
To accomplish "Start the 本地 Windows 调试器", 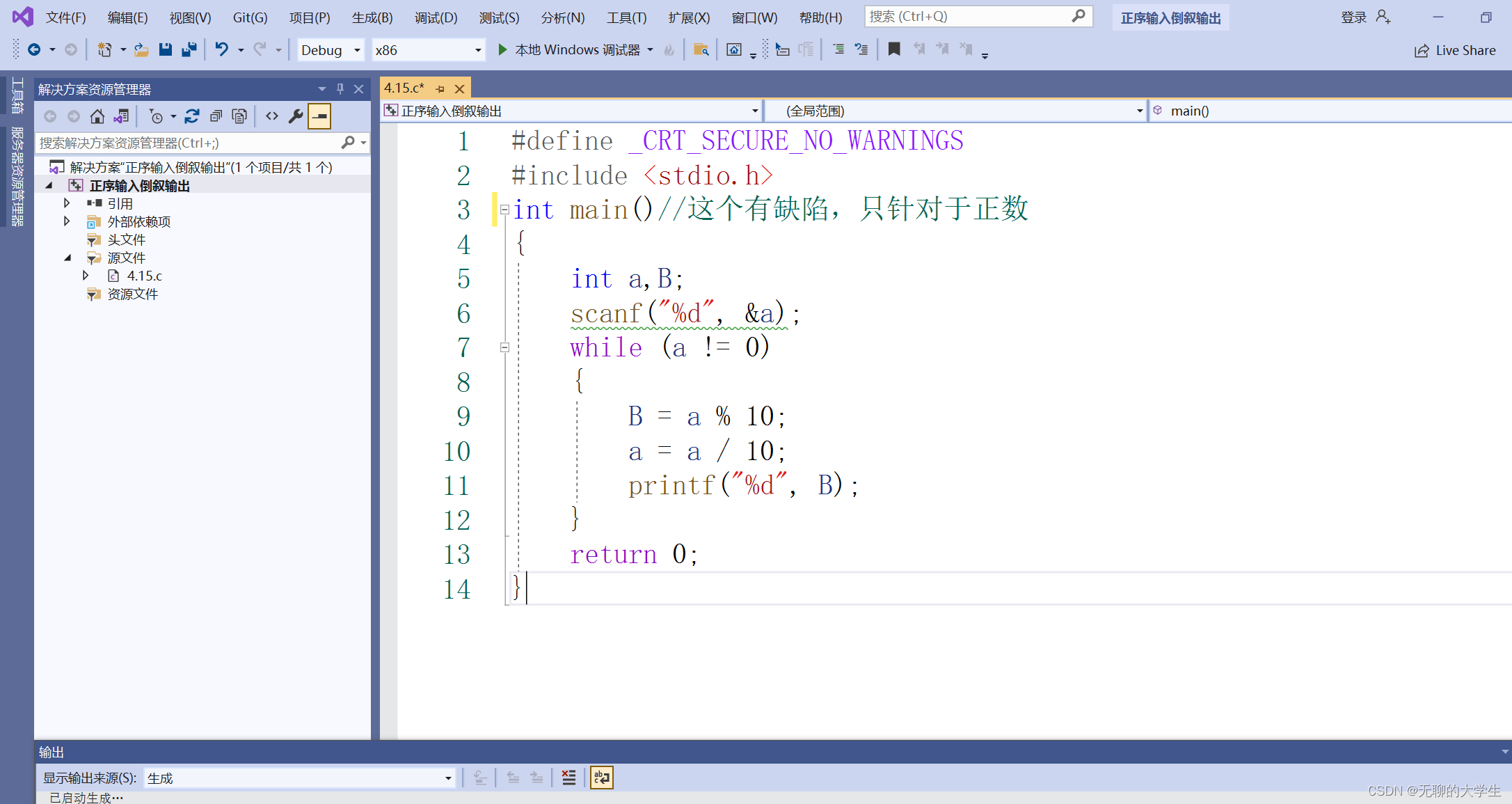I will click(569, 49).
